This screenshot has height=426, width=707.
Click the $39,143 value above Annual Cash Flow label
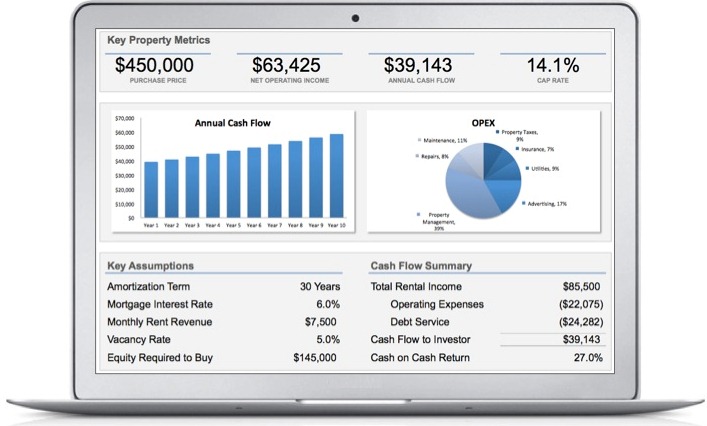click(x=418, y=65)
